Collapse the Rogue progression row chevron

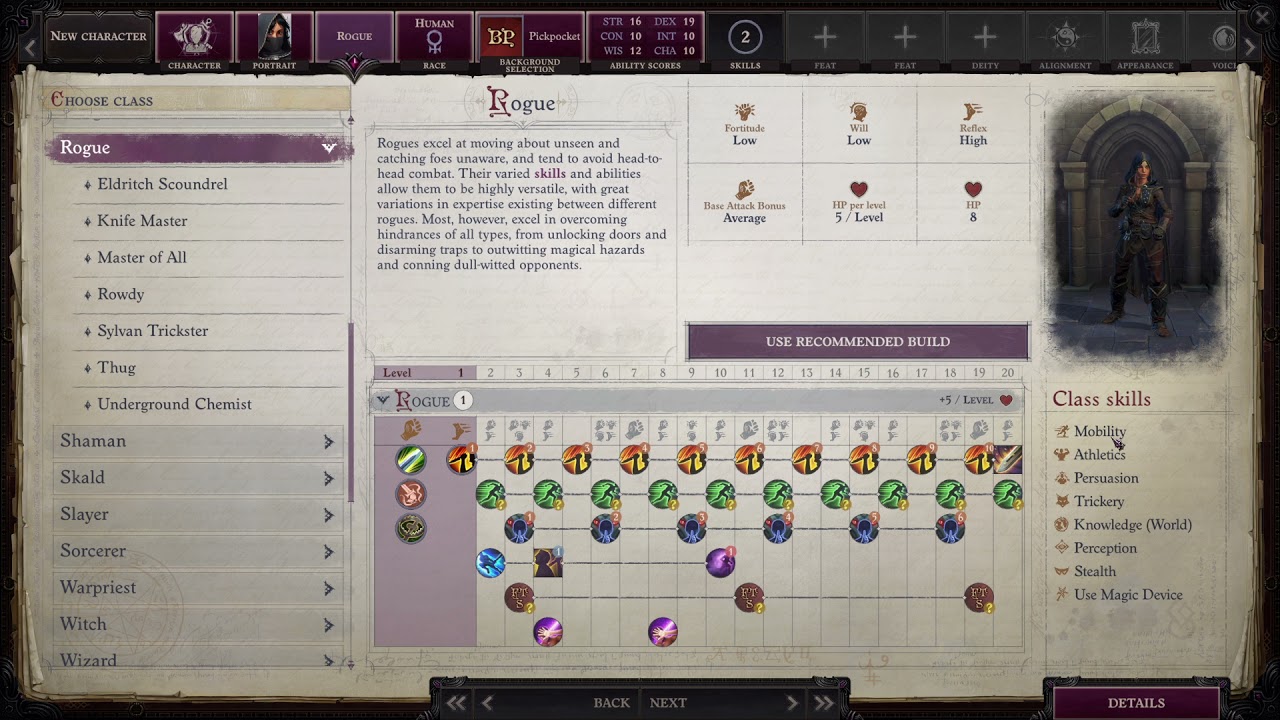pyautogui.click(x=383, y=401)
